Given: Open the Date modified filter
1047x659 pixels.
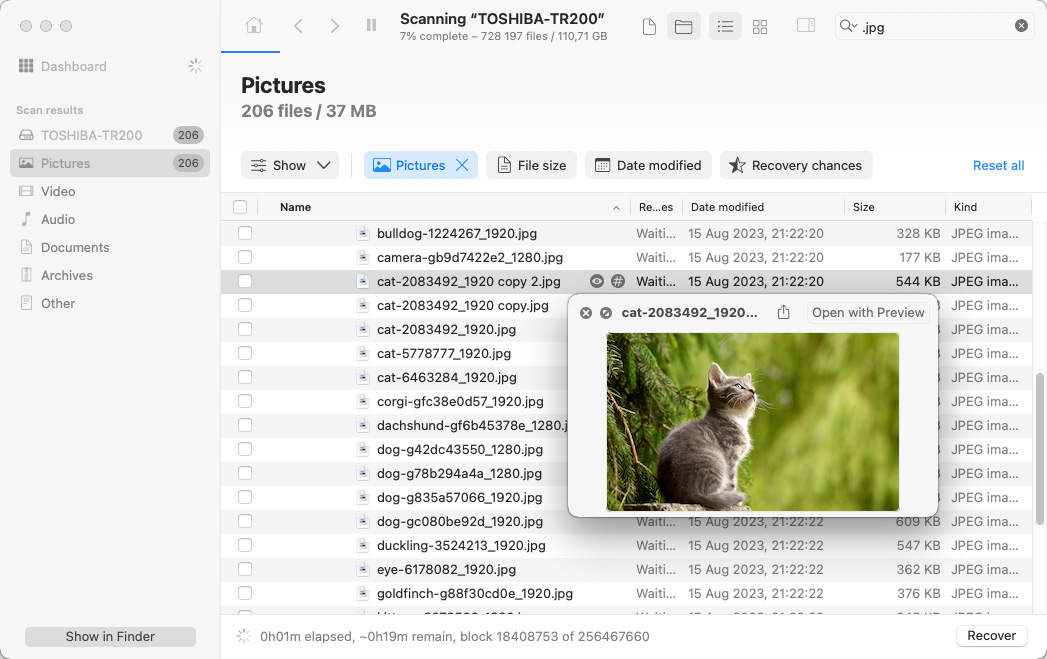Looking at the screenshot, I should [x=648, y=165].
